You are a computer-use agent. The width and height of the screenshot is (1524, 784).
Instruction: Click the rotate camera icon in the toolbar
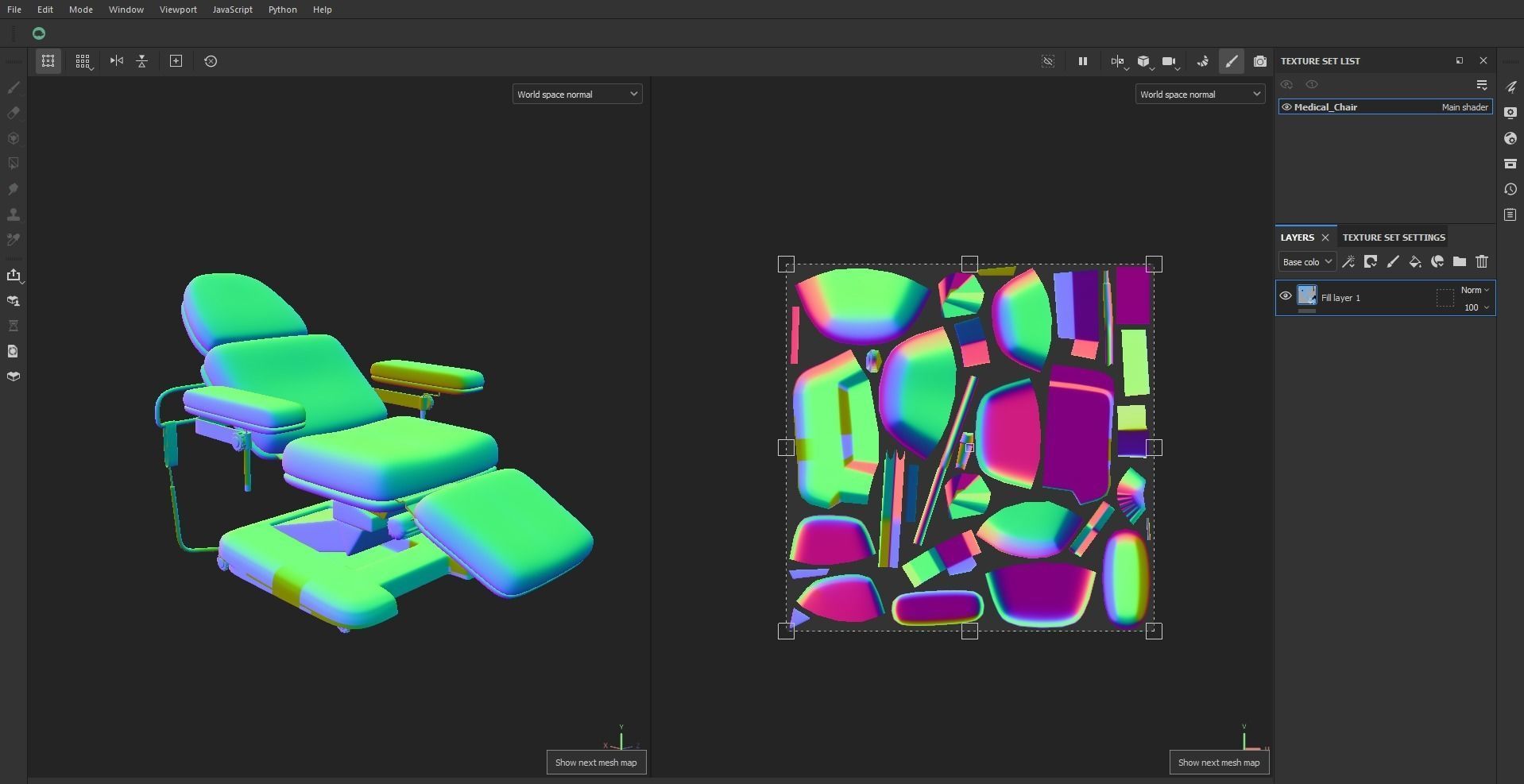click(1203, 61)
